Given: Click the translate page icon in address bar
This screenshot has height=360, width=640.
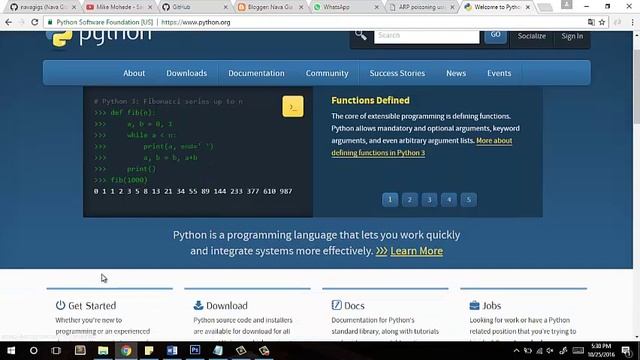Looking at the screenshot, I should pos(591,22).
